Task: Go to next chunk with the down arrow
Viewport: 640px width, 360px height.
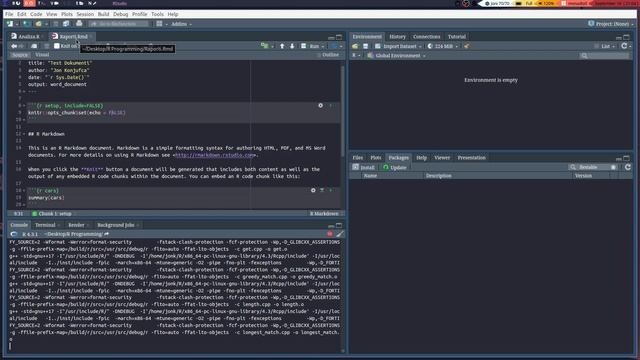Action: 292,46
